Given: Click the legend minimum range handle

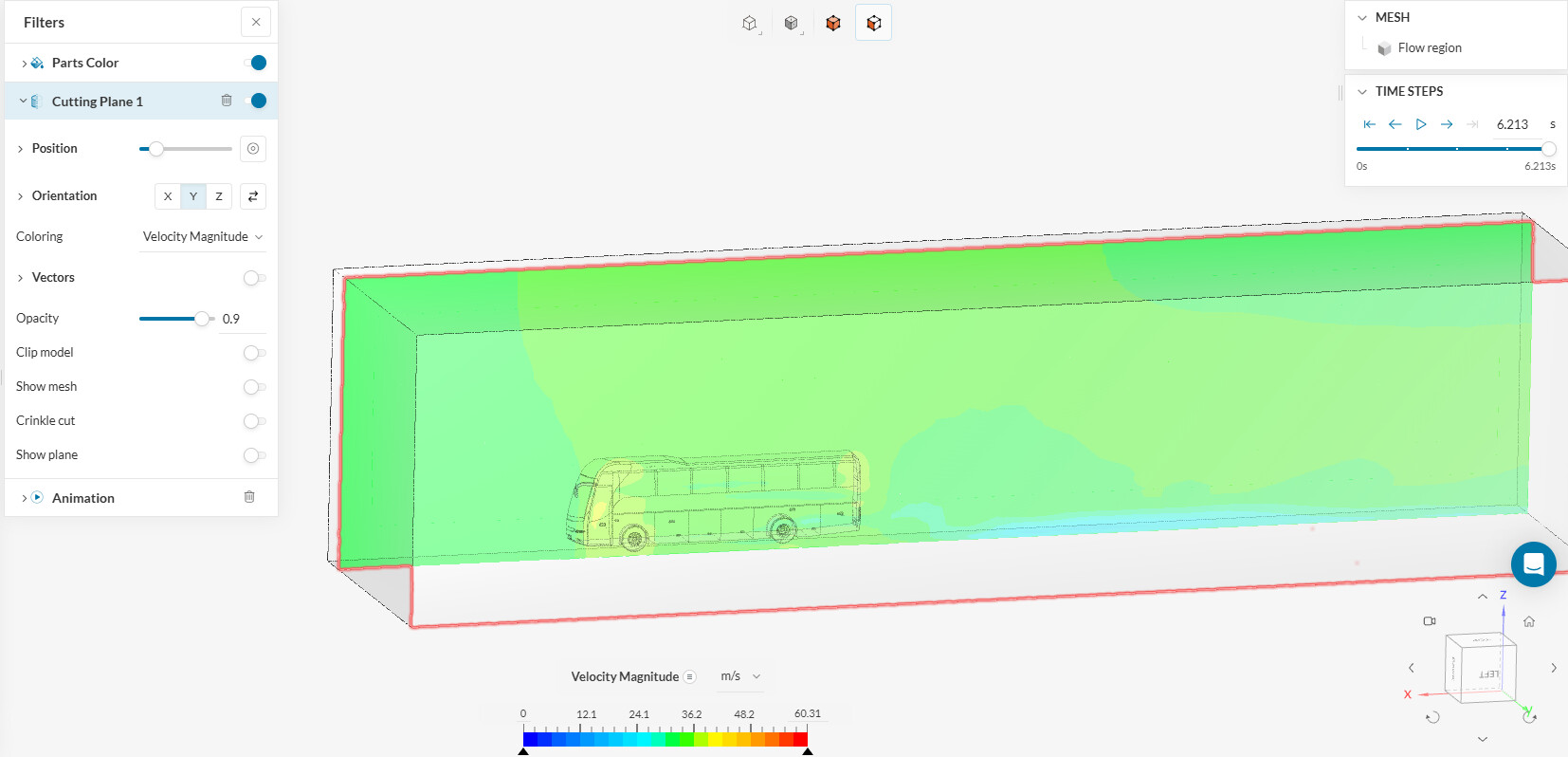Looking at the screenshot, I should coord(523,751).
